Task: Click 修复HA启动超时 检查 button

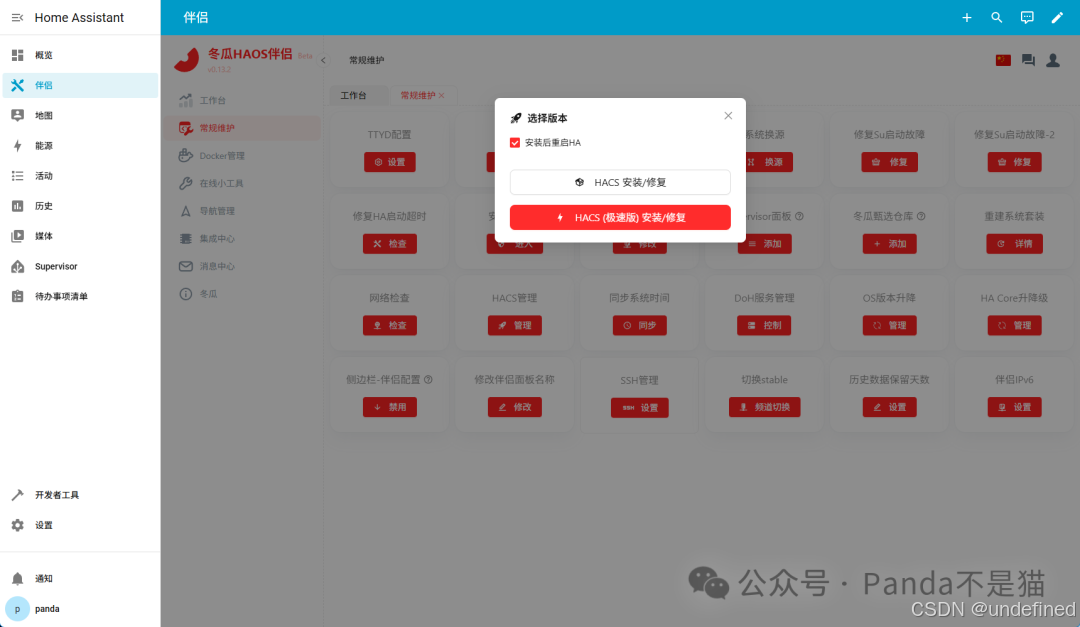Action: 390,244
